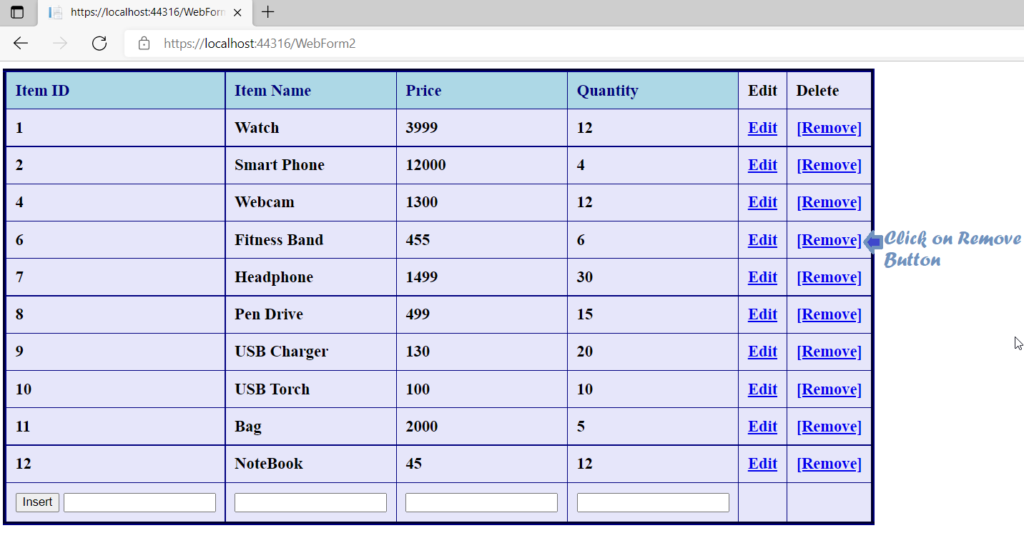Image resolution: width=1024 pixels, height=533 pixels.
Task: Edit the Watch row
Action: tap(762, 127)
